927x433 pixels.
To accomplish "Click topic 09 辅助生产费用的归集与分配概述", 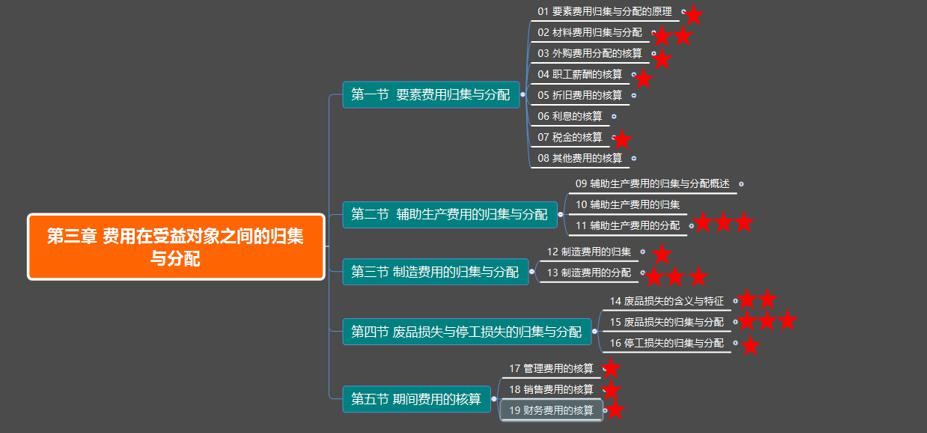I will pyautogui.click(x=652, y=184).
